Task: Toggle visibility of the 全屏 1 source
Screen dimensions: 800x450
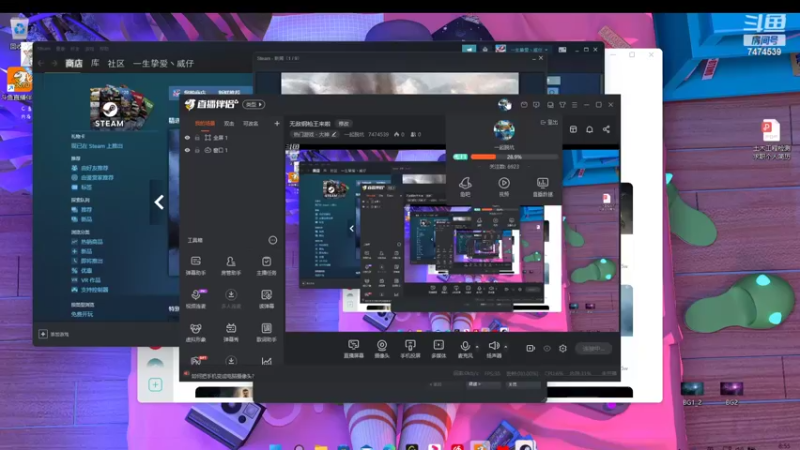Action: point(187,138)
